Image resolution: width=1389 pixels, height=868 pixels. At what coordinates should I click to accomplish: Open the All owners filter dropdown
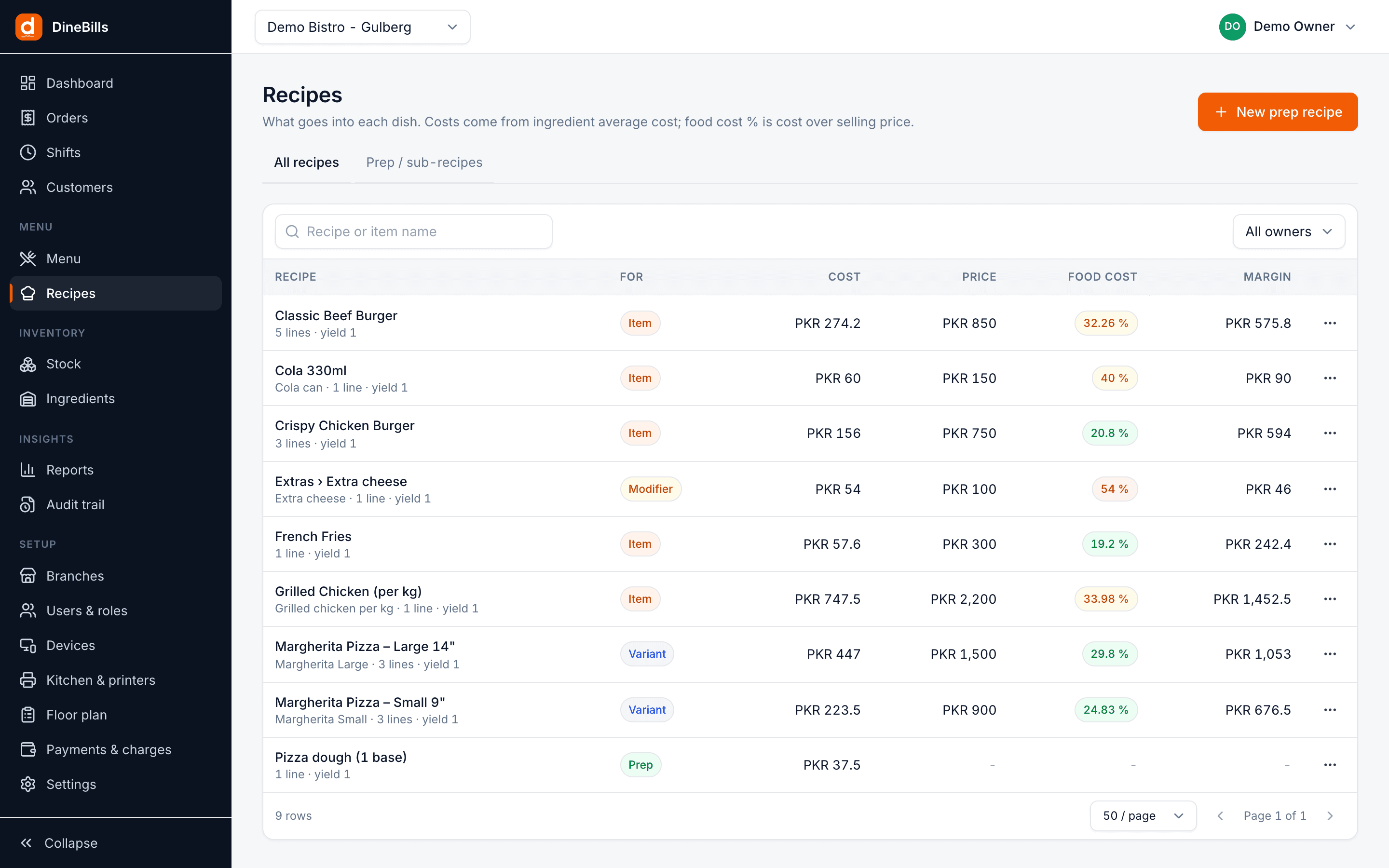pos(1288,231)
